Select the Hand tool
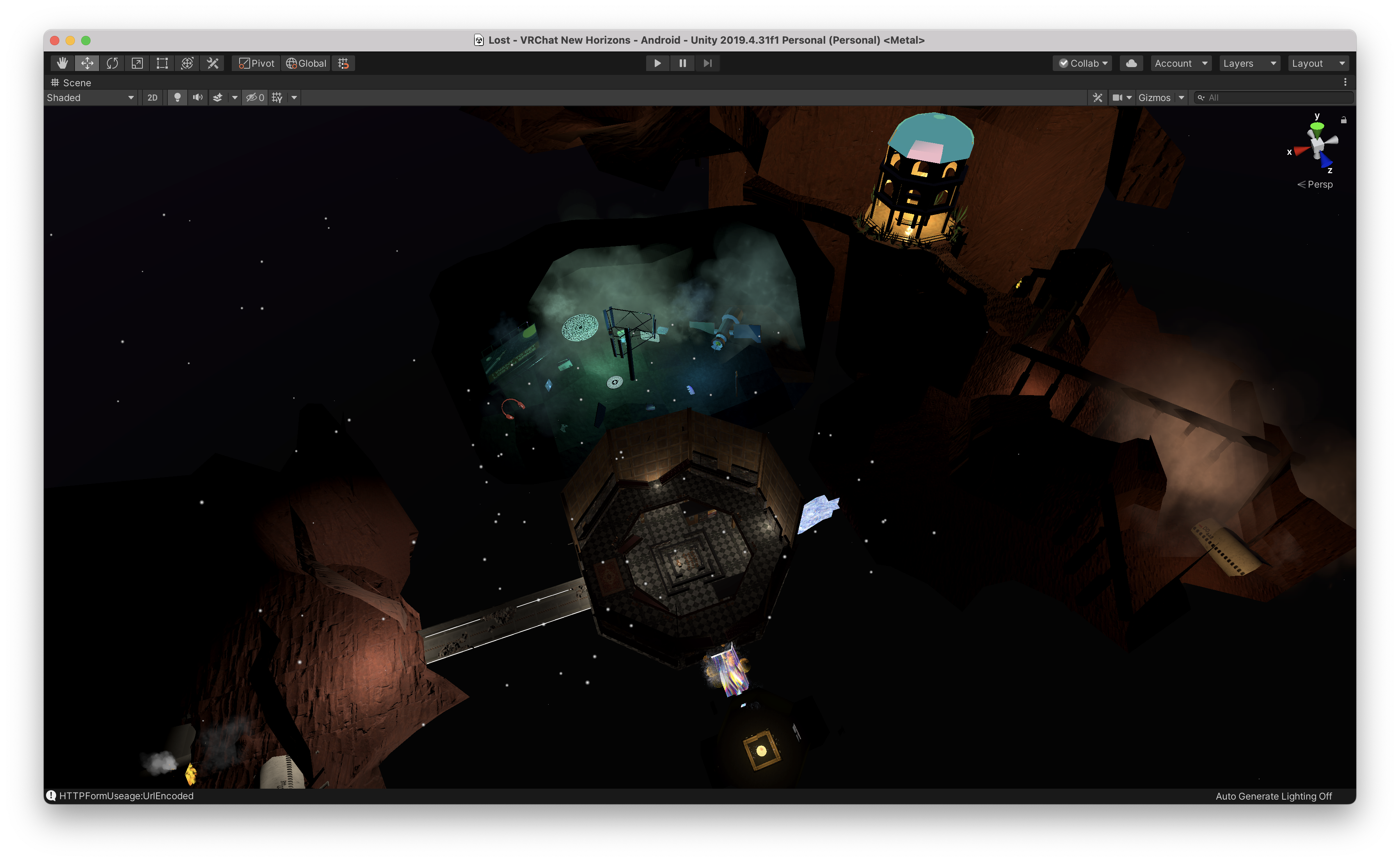The height and width of the screenshot is (862, 1400). coord(62,63)
